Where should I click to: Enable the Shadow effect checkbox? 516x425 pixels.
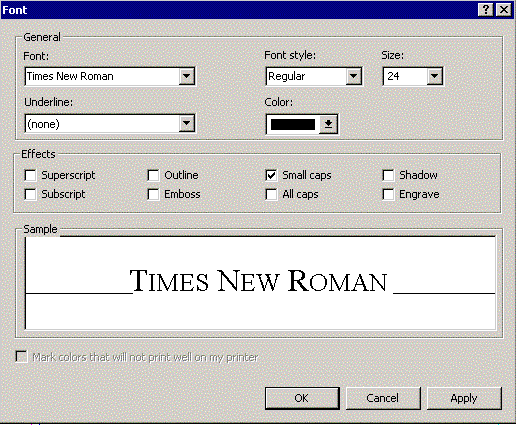388,175
